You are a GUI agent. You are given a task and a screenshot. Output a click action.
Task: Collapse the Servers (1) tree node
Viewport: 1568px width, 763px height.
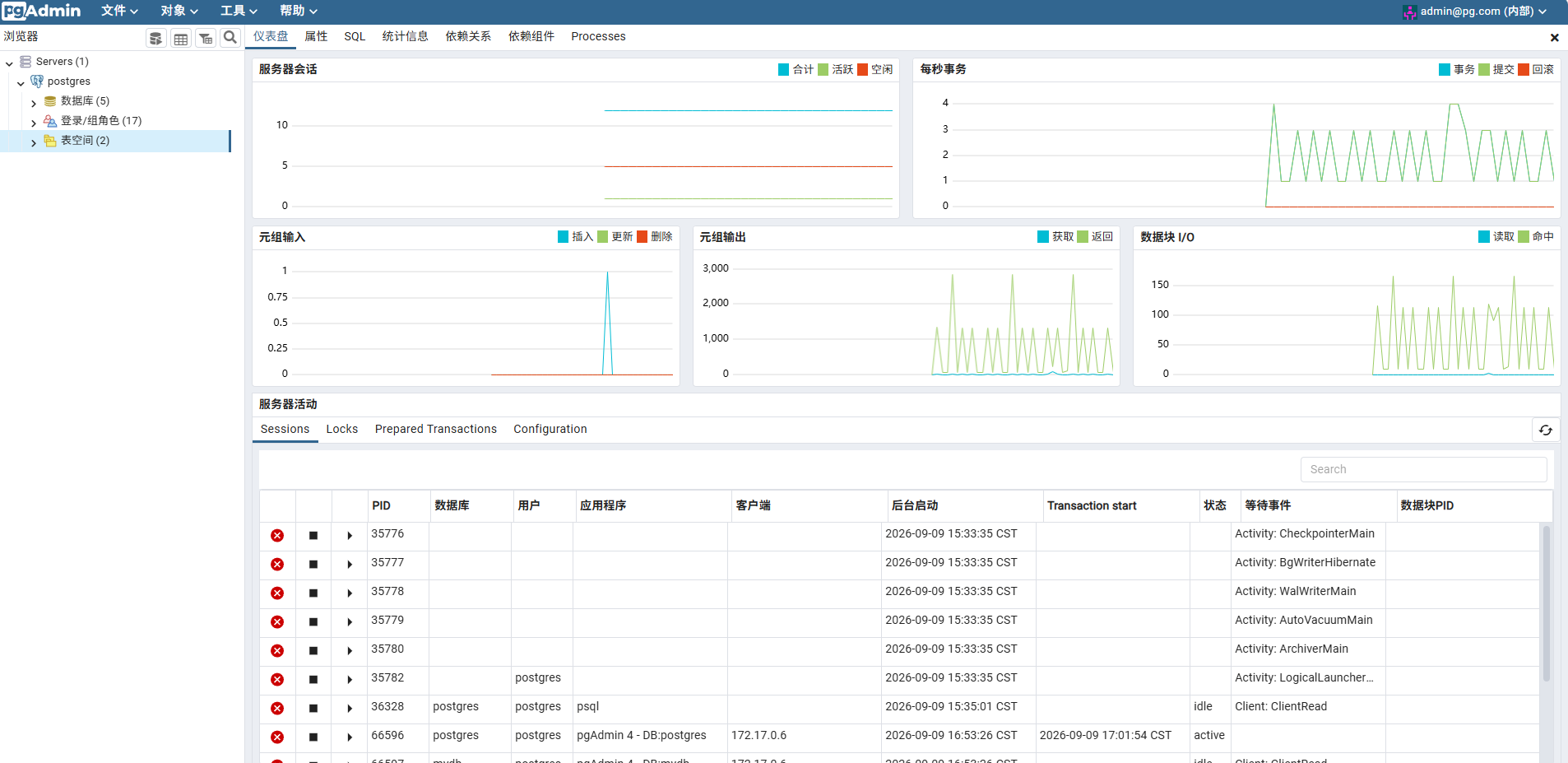pos(9,63)
